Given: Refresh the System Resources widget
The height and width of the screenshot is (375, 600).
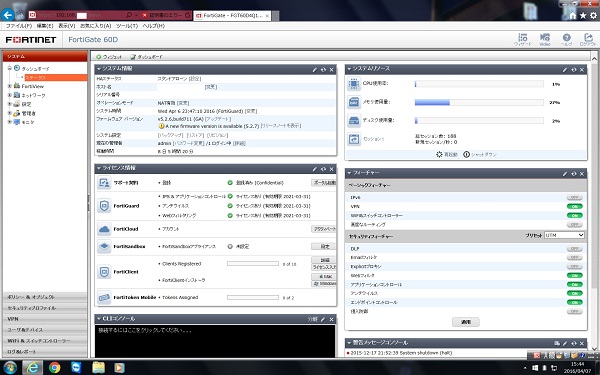Looking at the screenshot, I should (574, 70).
